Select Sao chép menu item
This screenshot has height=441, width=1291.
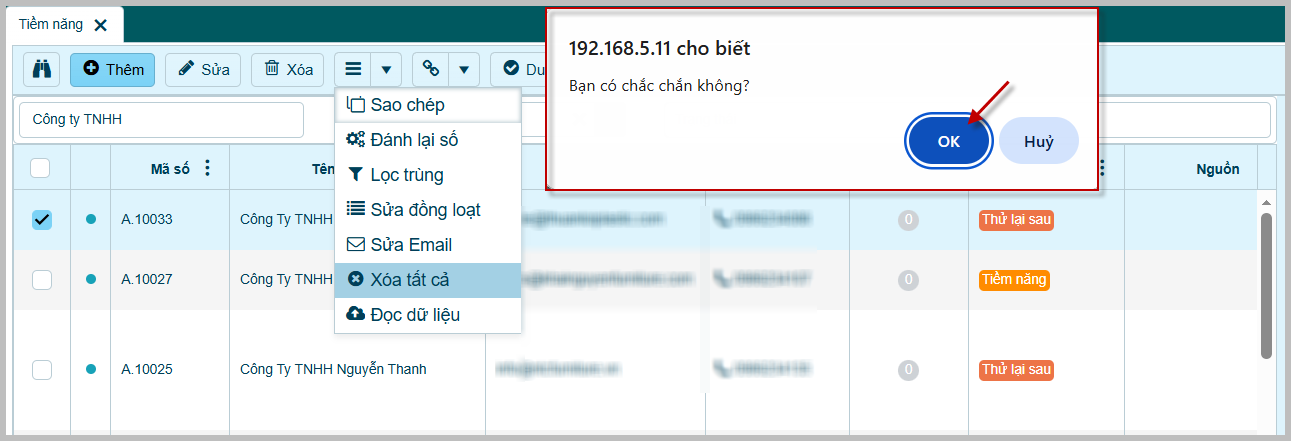(x=407, y=105)
